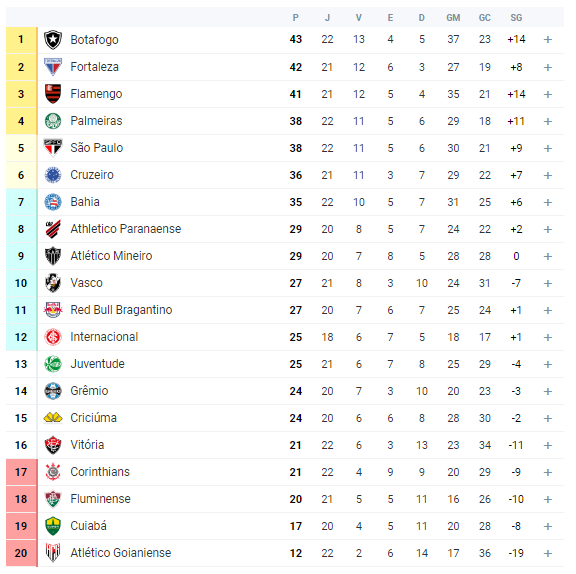Click the Fortaleza team badge
The height and width of the screenshot is (574, 576).
tap(53, 67)
